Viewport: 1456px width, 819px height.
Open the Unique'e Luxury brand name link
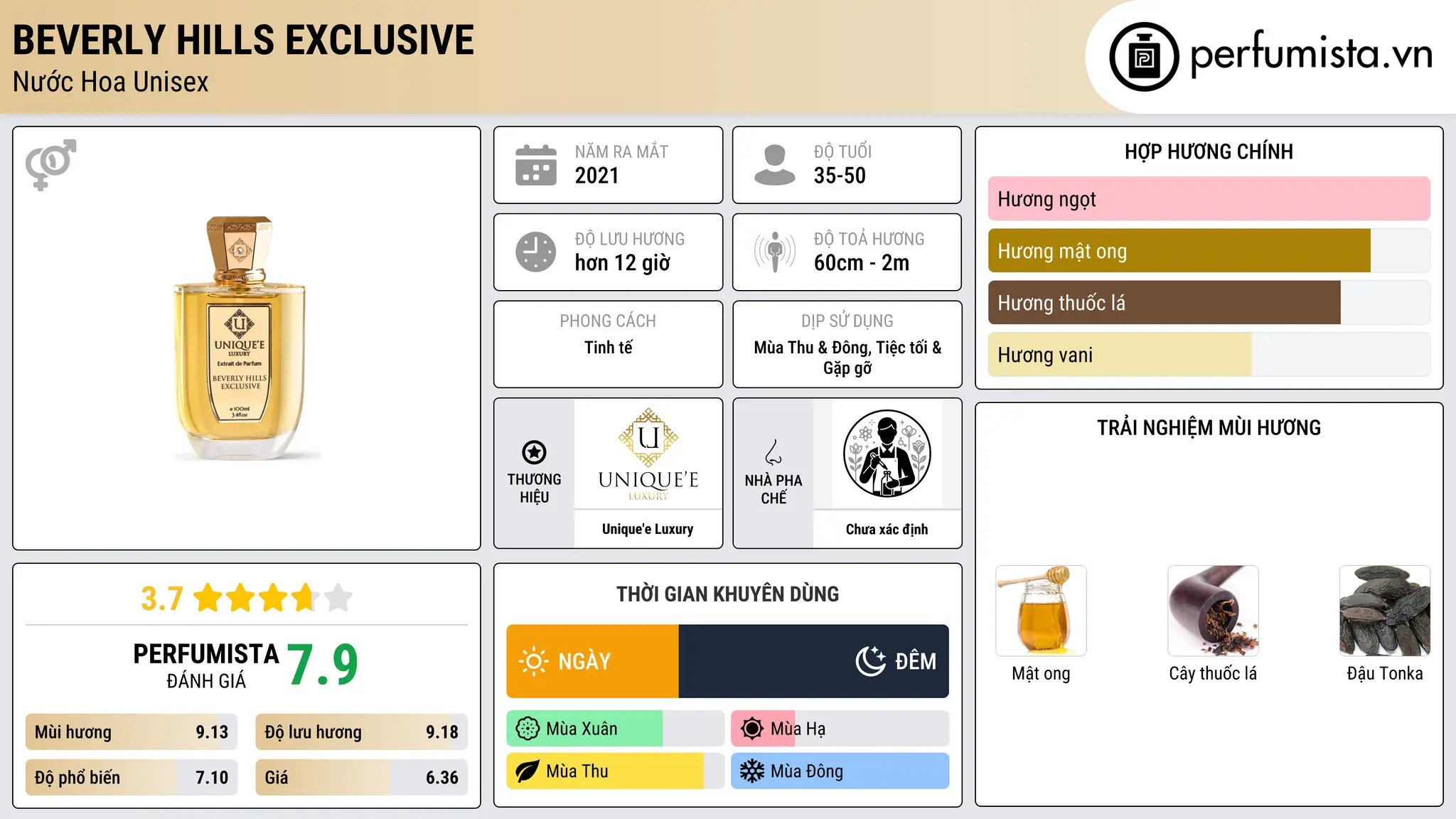click(x=648, y=529)
